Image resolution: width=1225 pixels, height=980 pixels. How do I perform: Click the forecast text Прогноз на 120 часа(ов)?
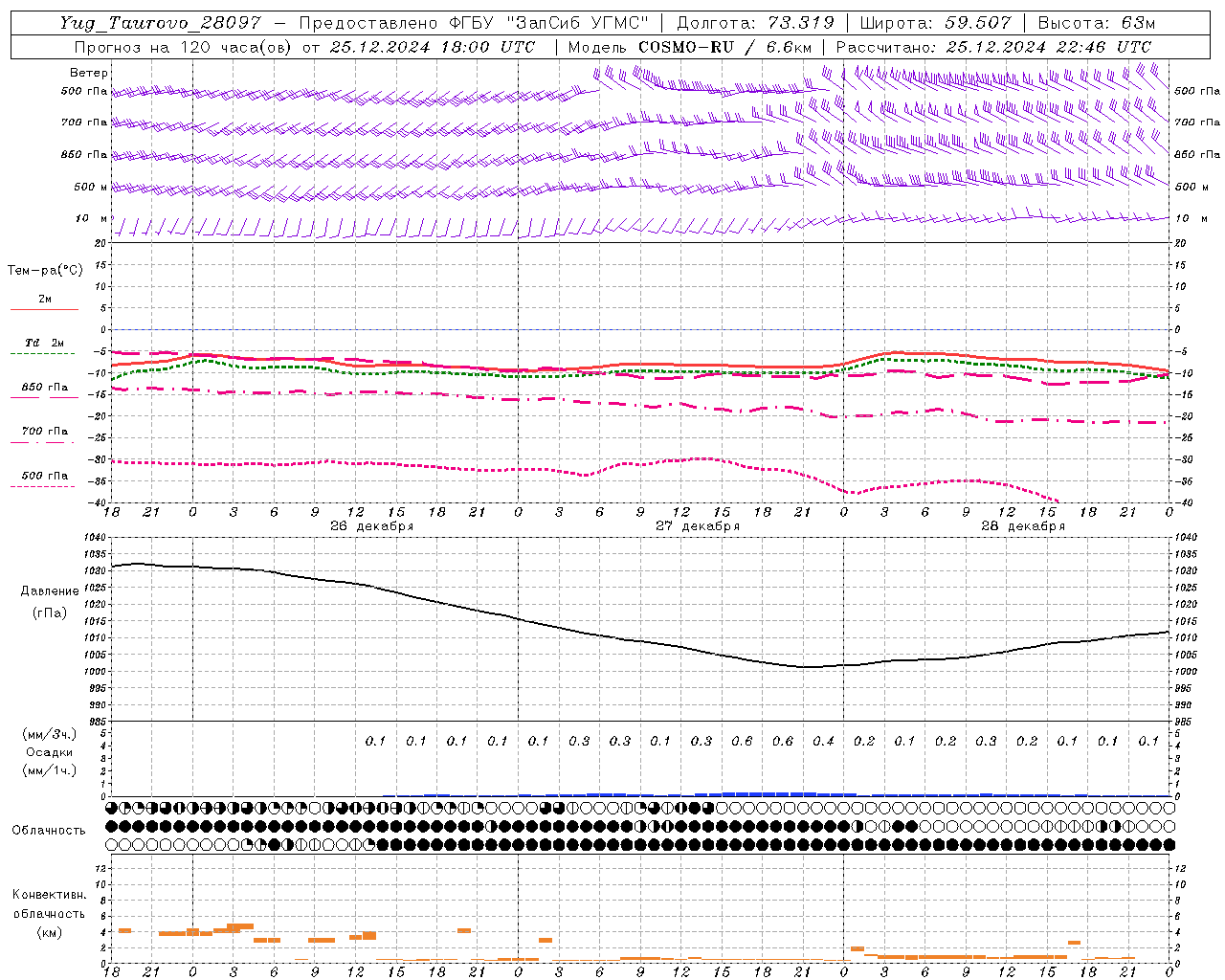tap(184, 47)
